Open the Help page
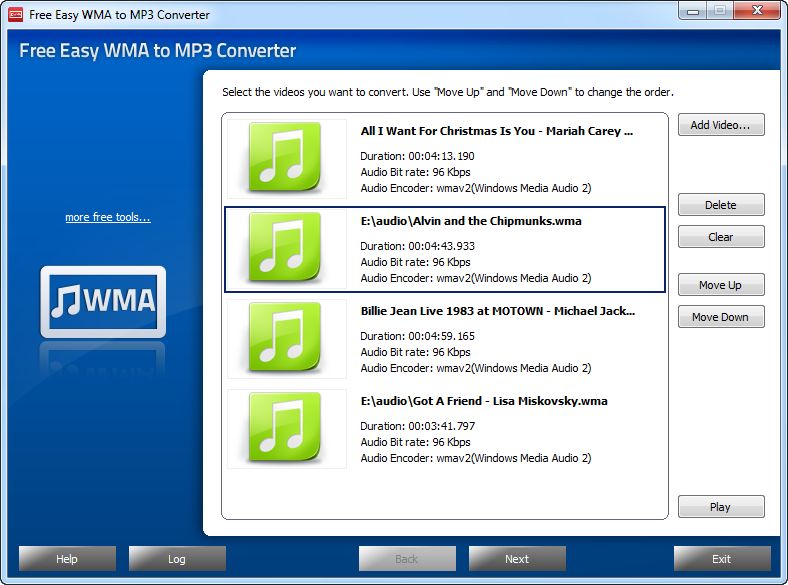 click(67, 558)
